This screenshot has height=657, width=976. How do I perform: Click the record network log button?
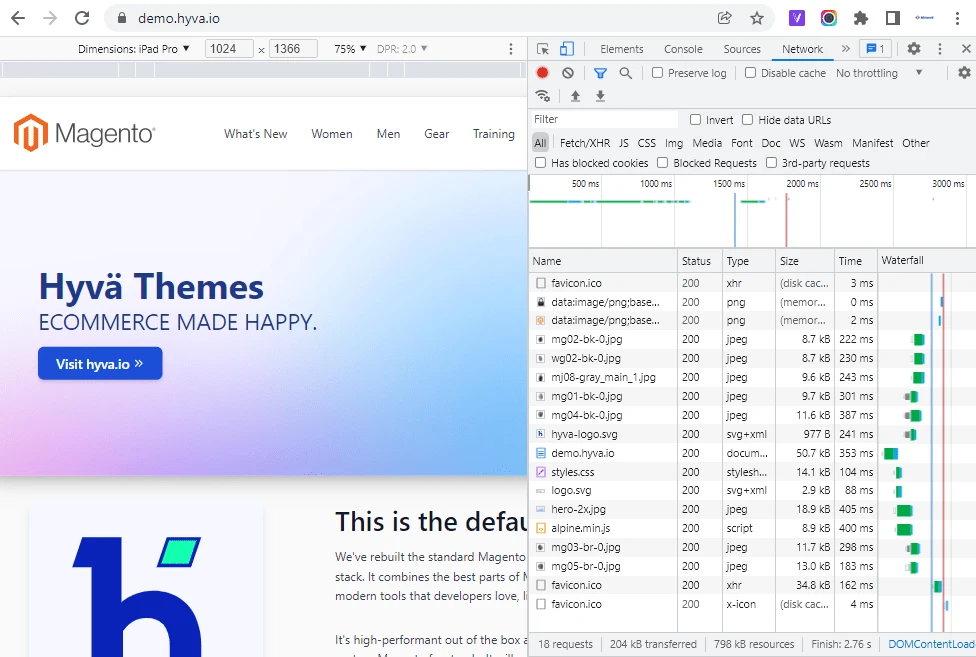[x=542, y=73]
